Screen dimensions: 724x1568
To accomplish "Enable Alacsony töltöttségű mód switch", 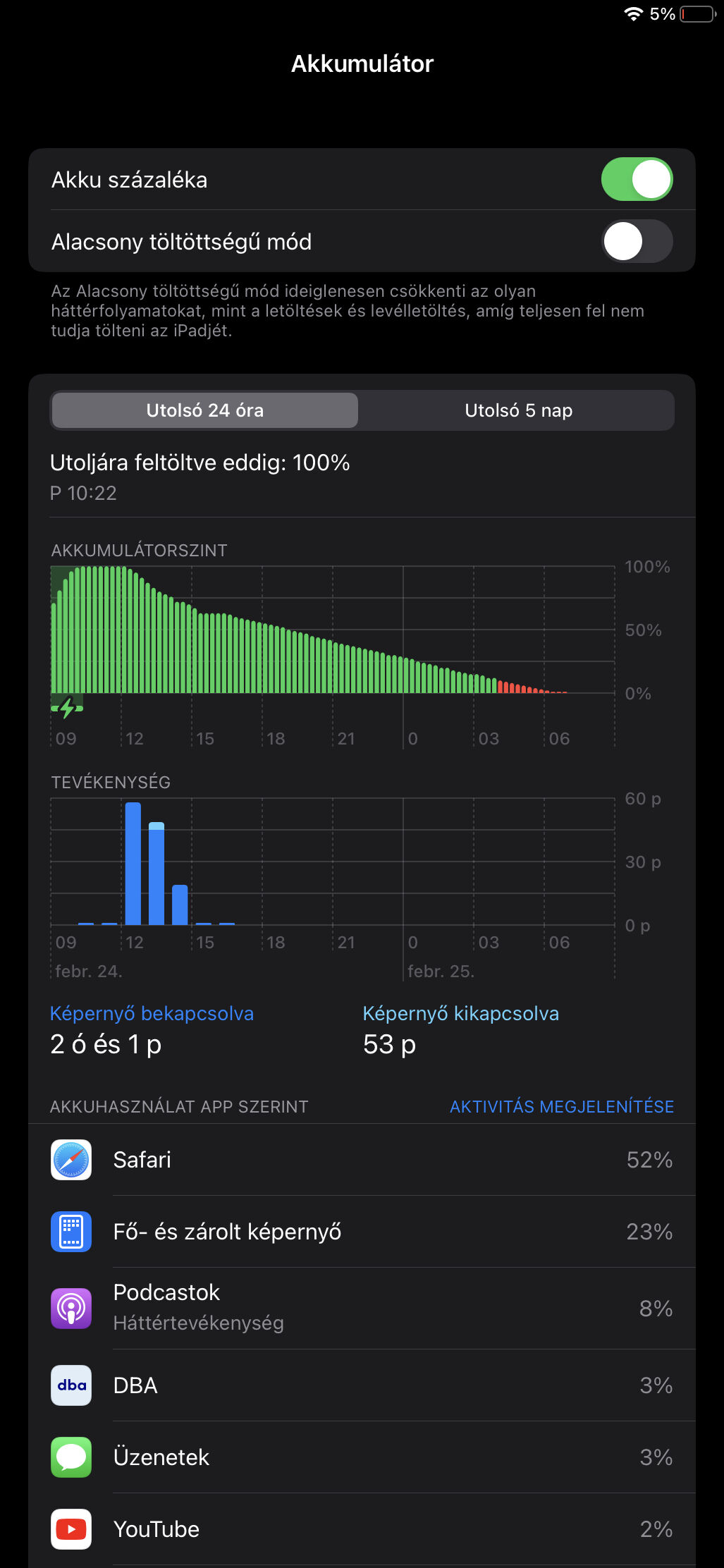I will tap(637, 242).
